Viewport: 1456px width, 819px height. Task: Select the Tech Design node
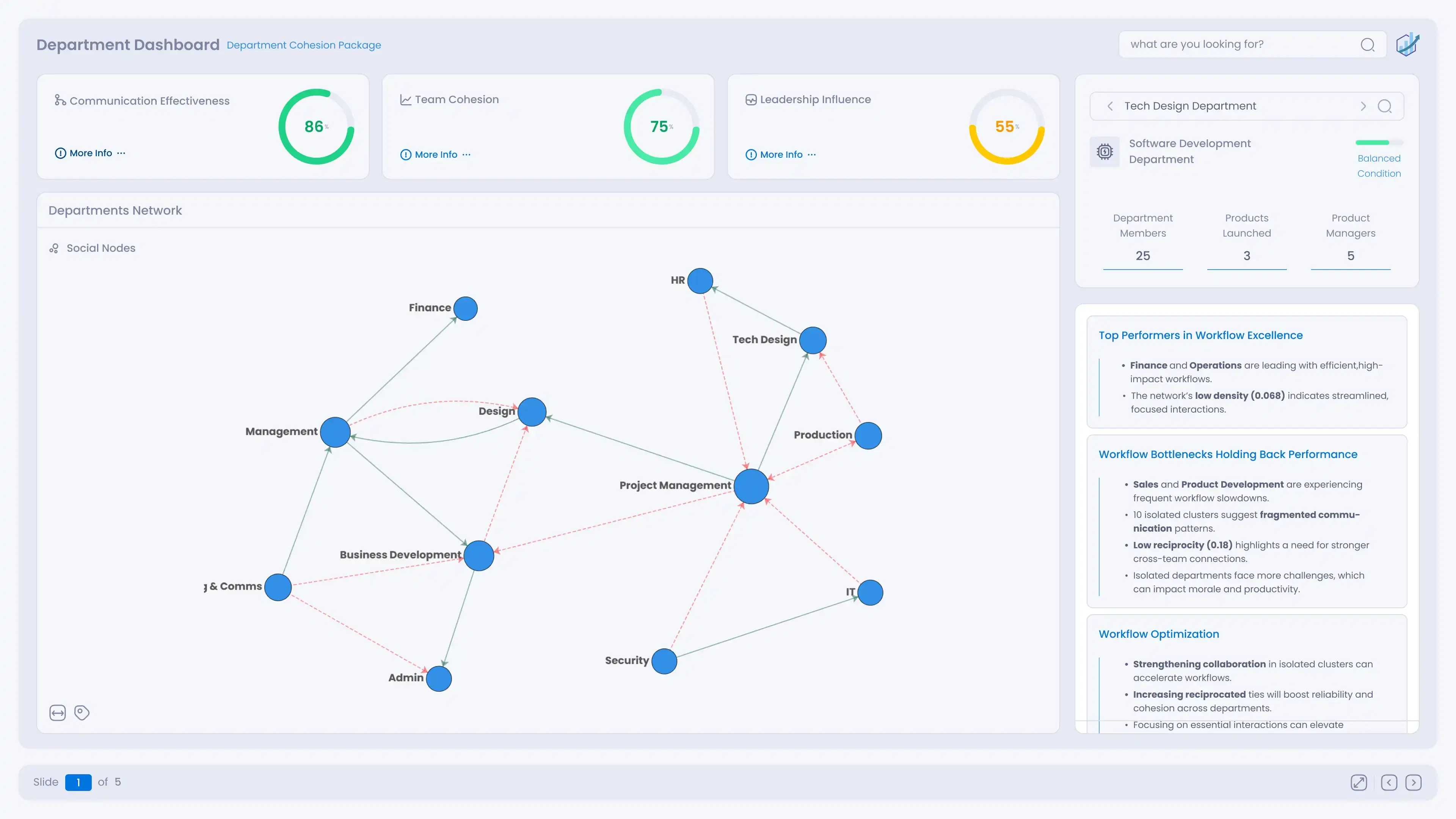pos(813,341)
